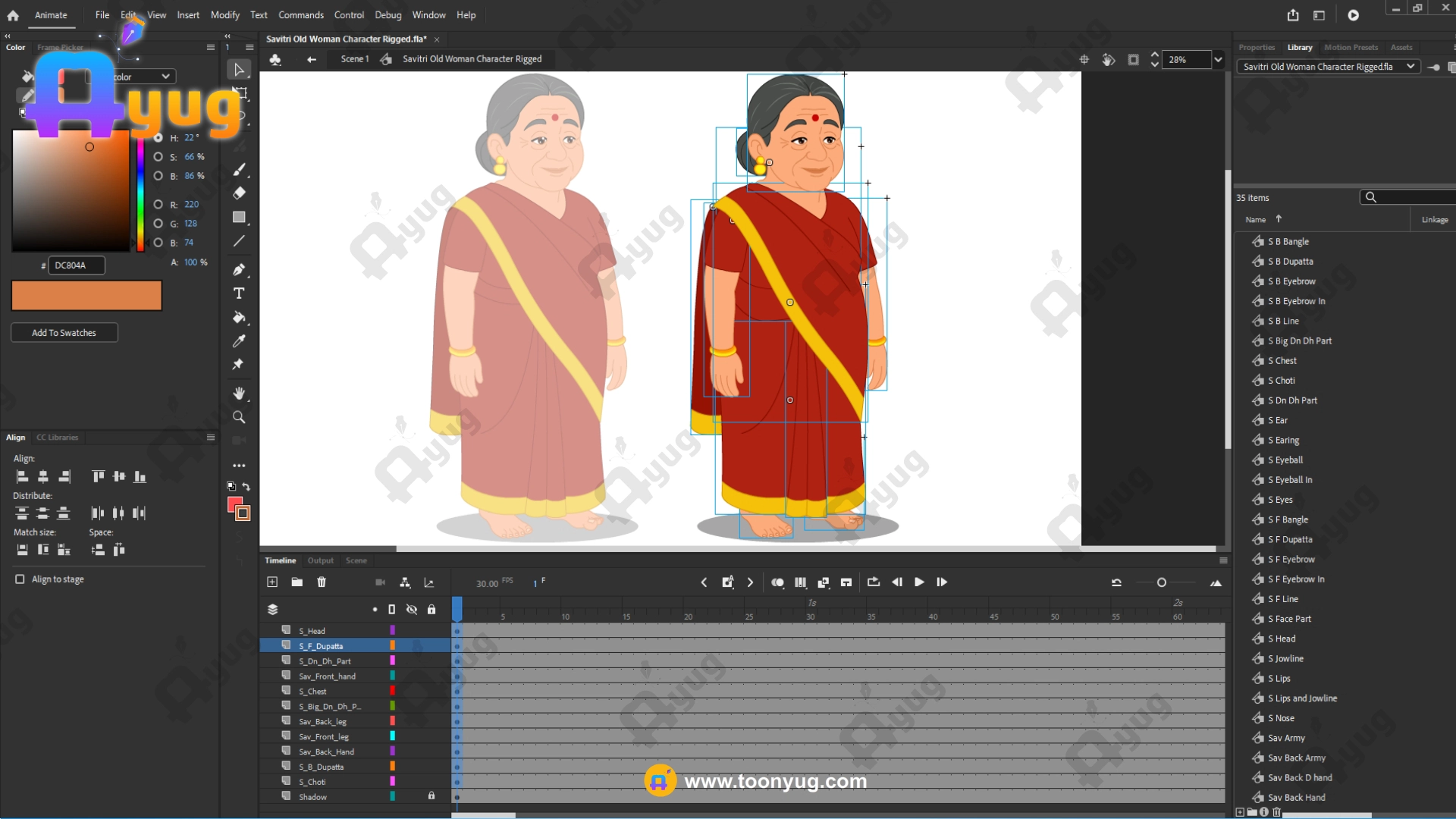The width and height of the screenshot is (1456, 819).
Task: Open the library document dropdown
Action: pyautogui.click(x=1410, y=67)
